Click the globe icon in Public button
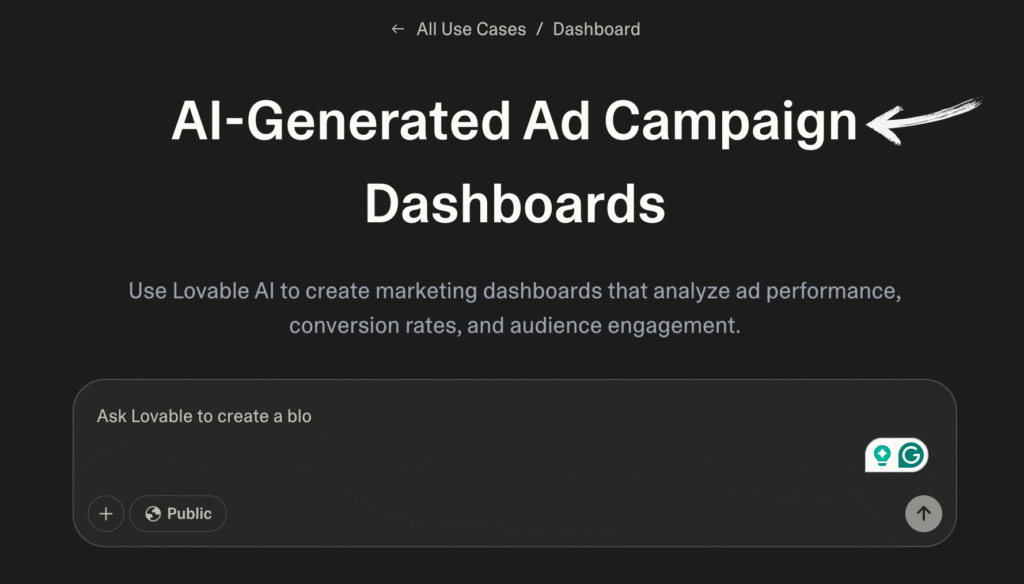 click(153, 514)
